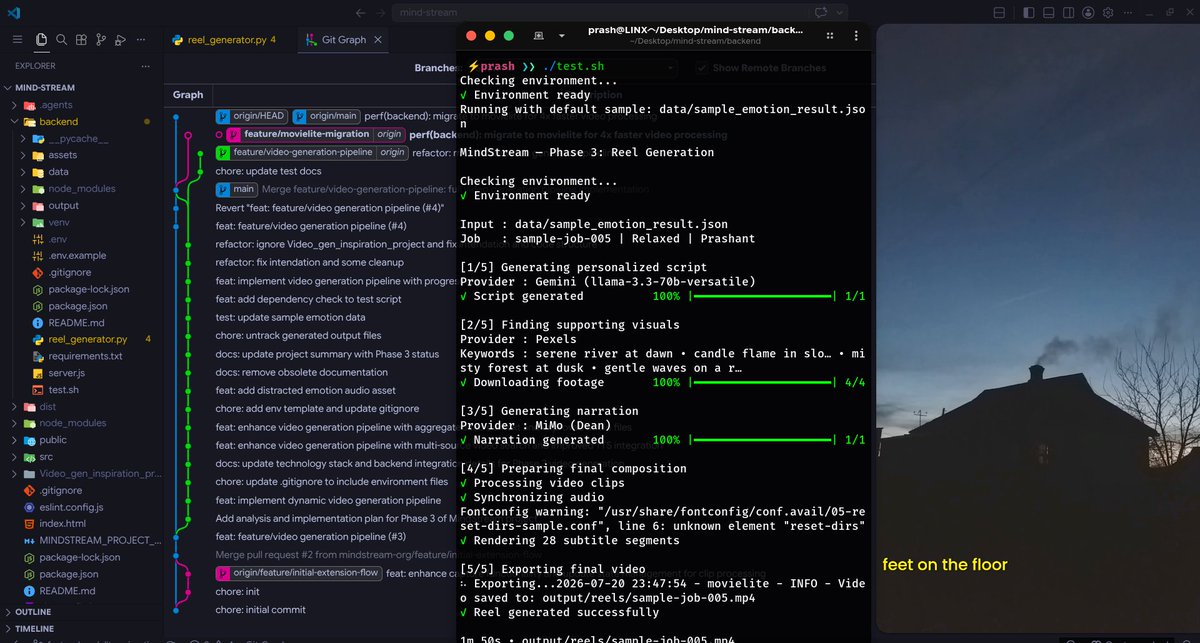Open requirements.txt file
The height and width of the screenshot is (643, 1200).
pyautogui.click(x=82, y=356)
